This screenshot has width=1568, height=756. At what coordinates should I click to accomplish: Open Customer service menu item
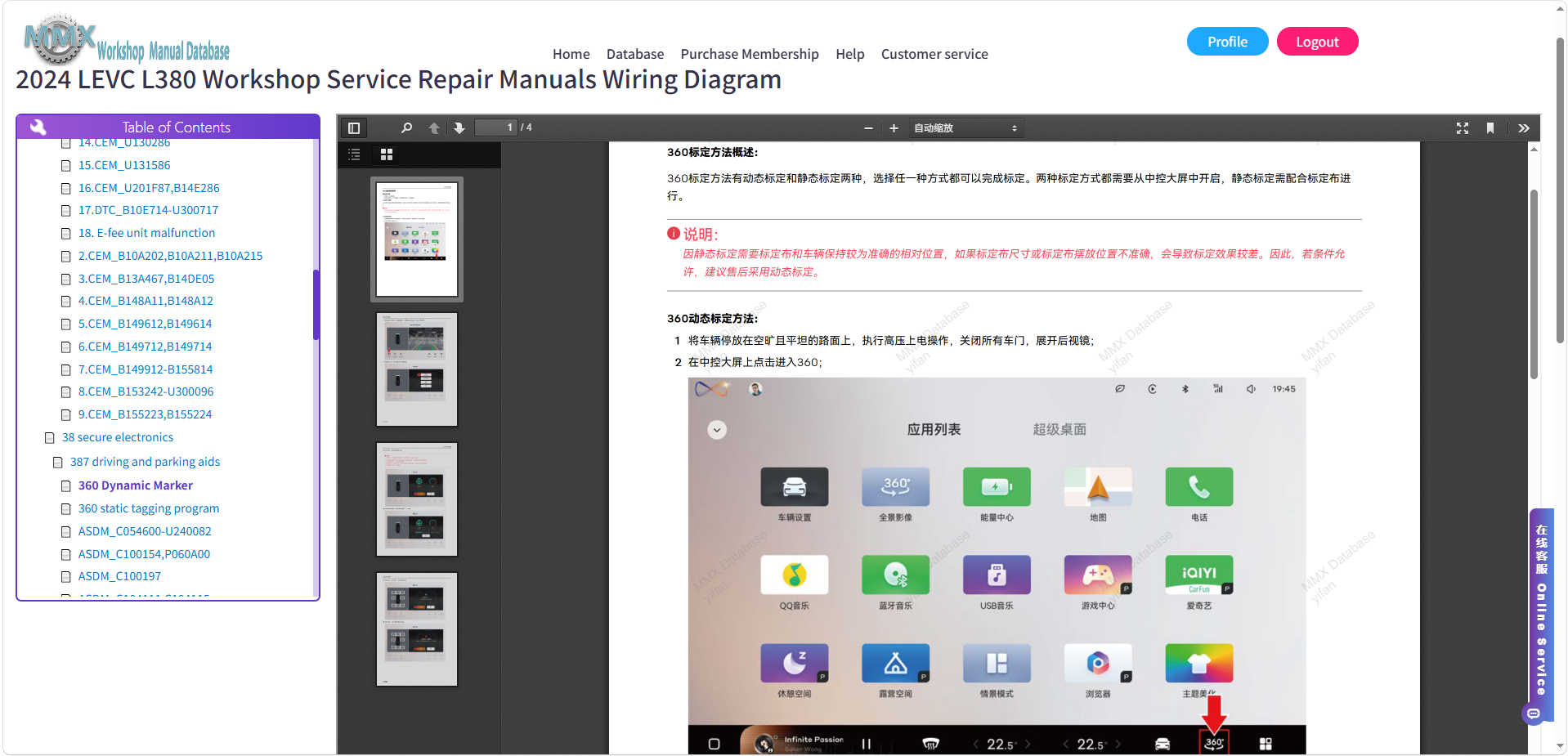(934, 54)
